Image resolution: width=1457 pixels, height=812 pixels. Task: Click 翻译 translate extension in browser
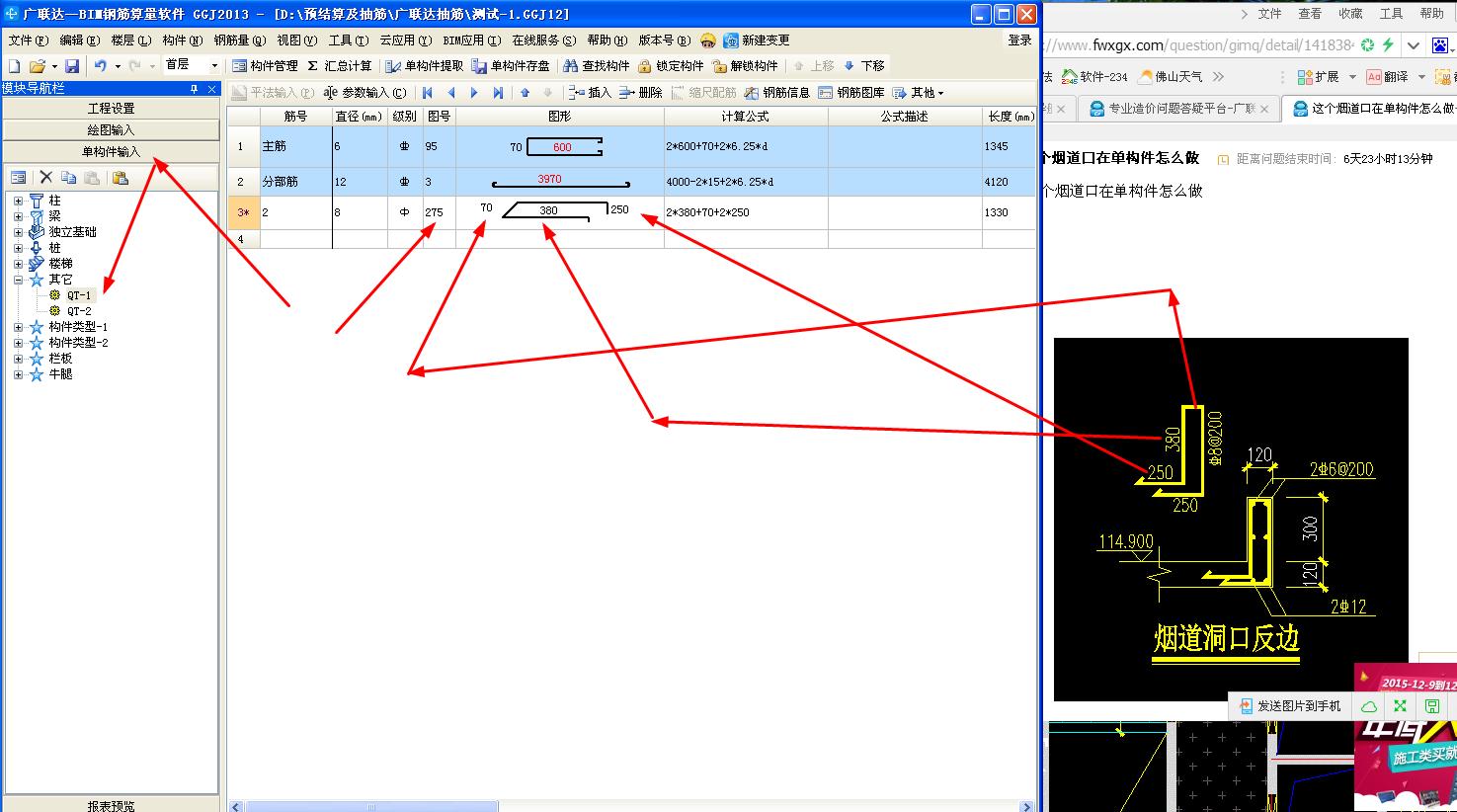1388,76
